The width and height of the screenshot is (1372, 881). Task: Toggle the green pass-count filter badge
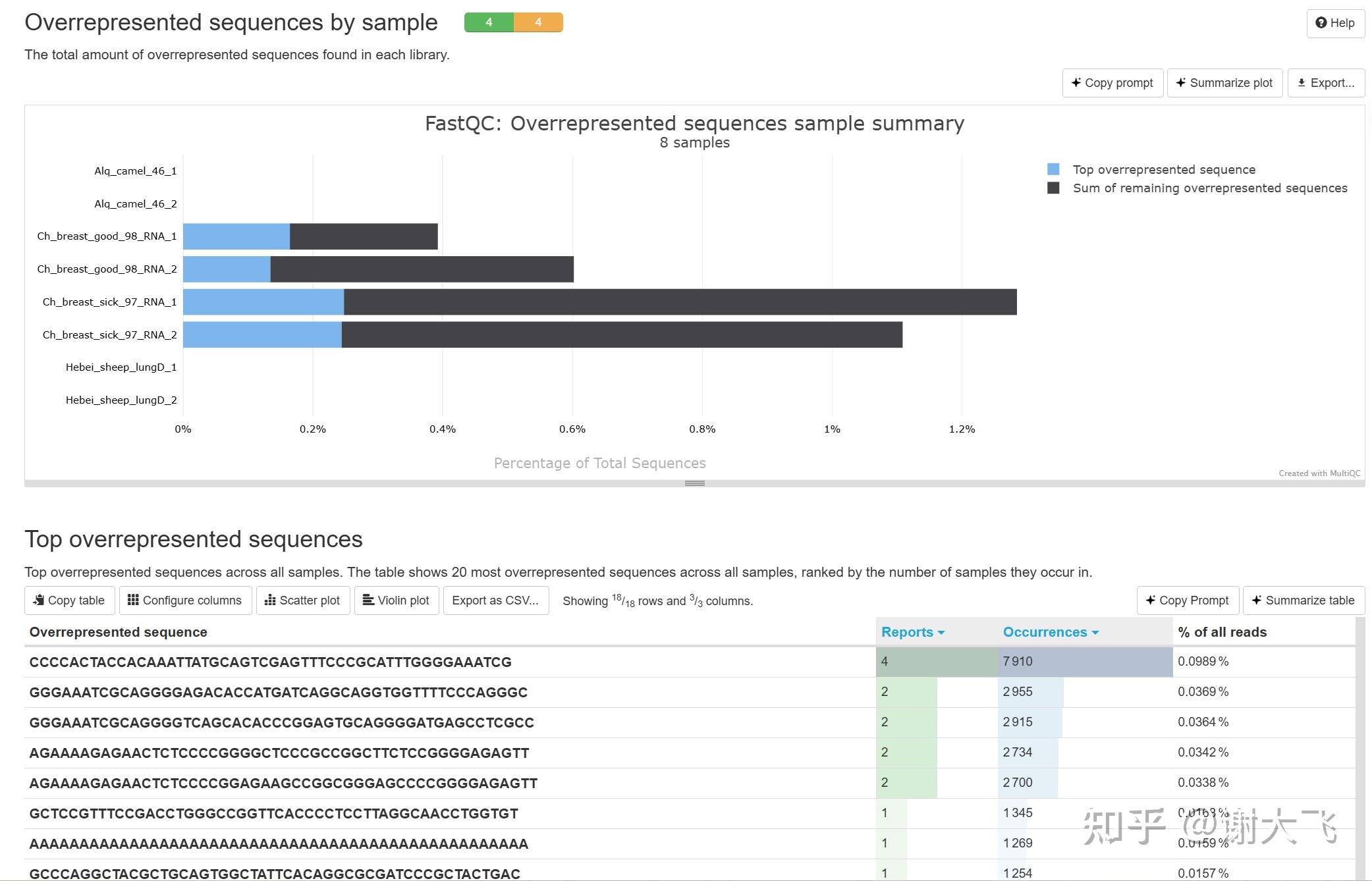(x=488, y=22)
